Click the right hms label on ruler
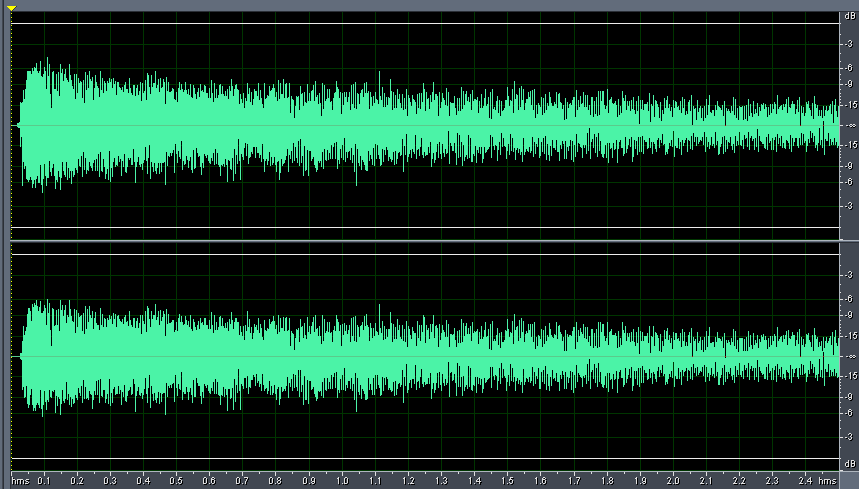Image resolution: width=859 pixels, height=489 pixels. 827,480
